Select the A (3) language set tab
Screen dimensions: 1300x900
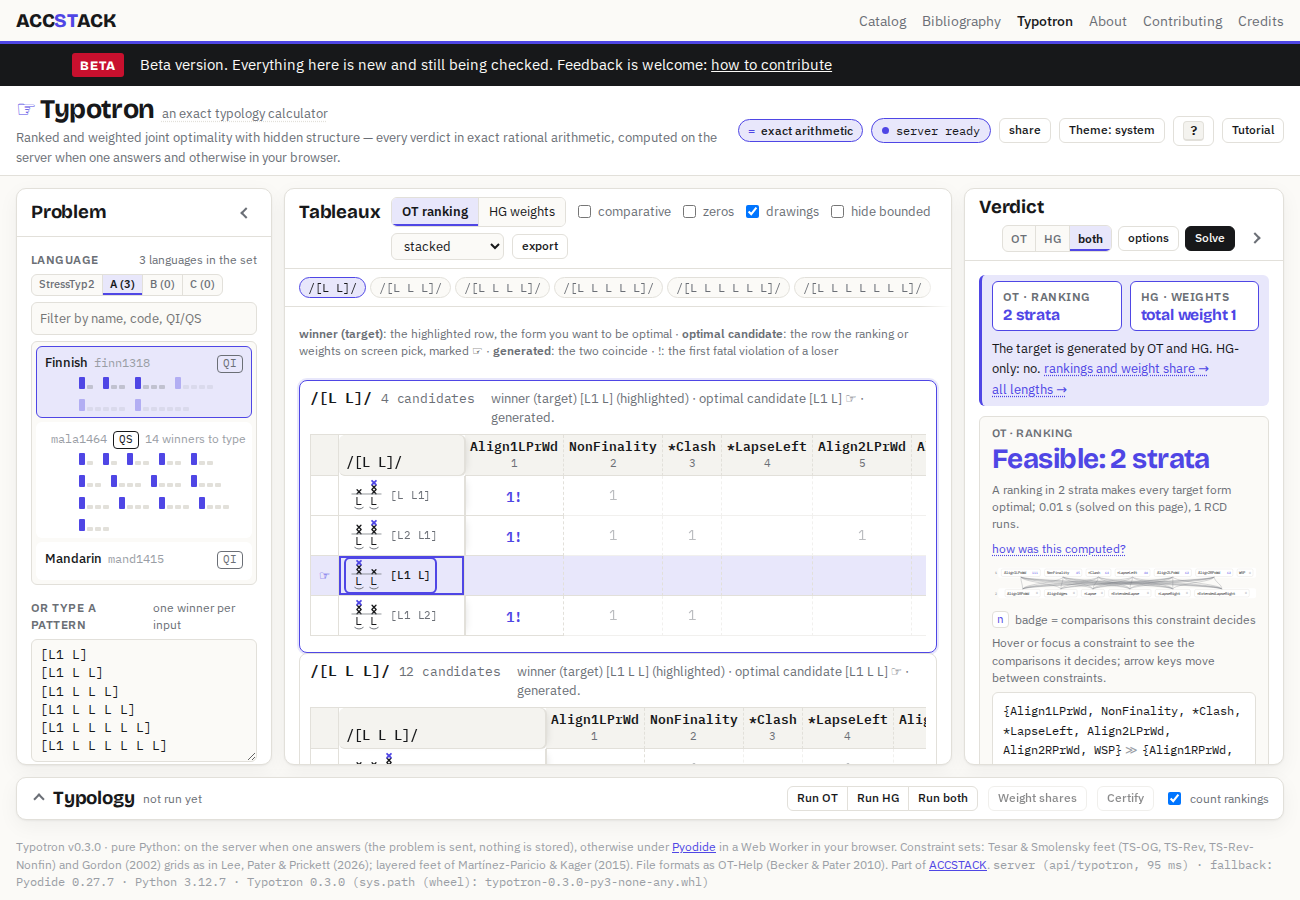pos(123,284)
